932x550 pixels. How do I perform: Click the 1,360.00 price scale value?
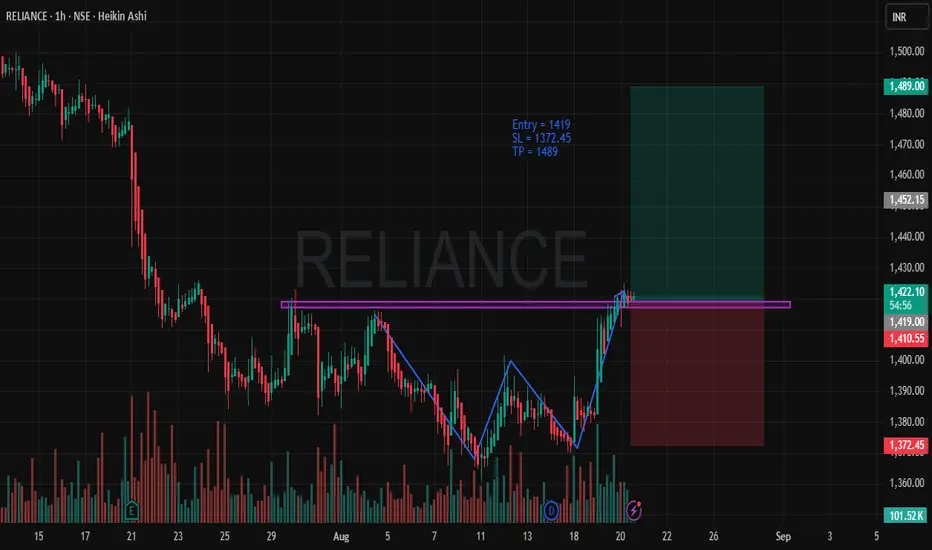click(x=906, y=483)
